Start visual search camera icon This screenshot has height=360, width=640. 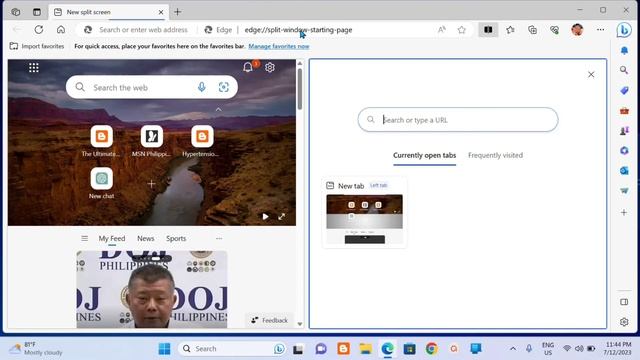224,87
